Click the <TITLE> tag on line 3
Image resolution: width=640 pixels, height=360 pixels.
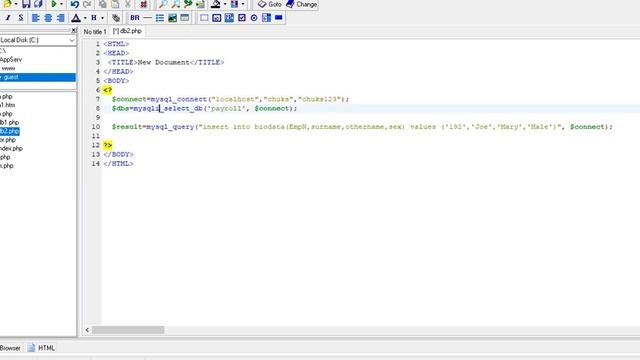122,62
